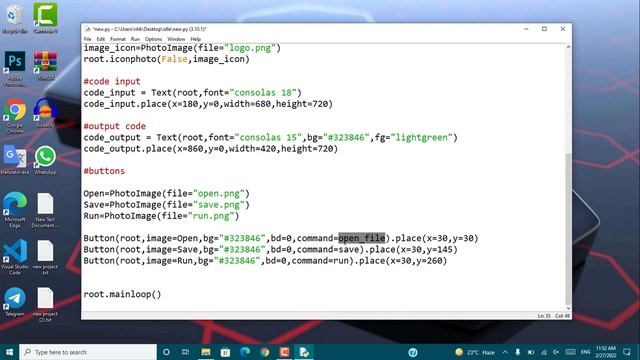640x360 pixels.
Task: Open the Help menu in IDLE
Action: 196,39
